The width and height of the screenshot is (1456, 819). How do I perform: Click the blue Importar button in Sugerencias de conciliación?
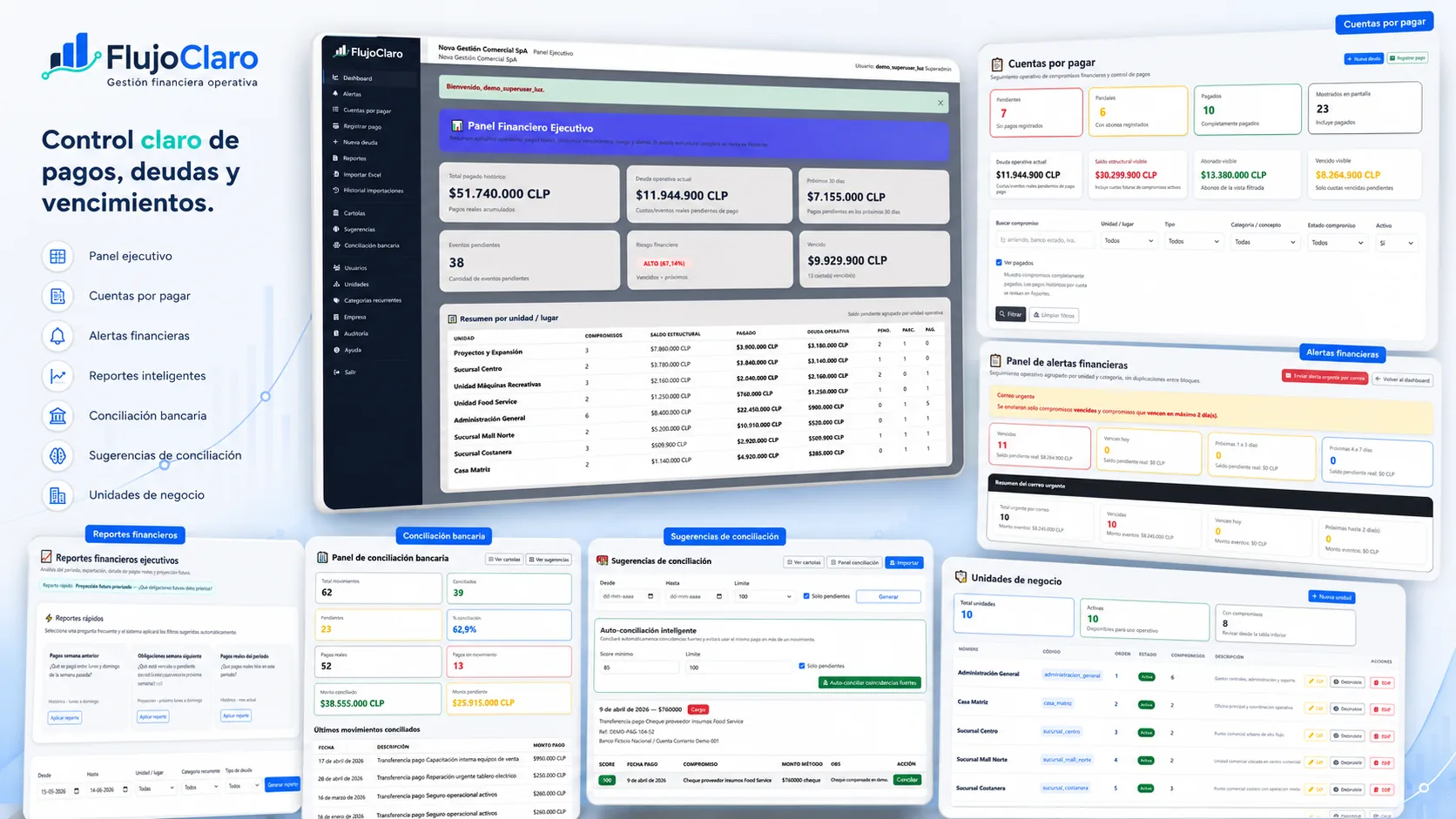click(x=904, y=562)
